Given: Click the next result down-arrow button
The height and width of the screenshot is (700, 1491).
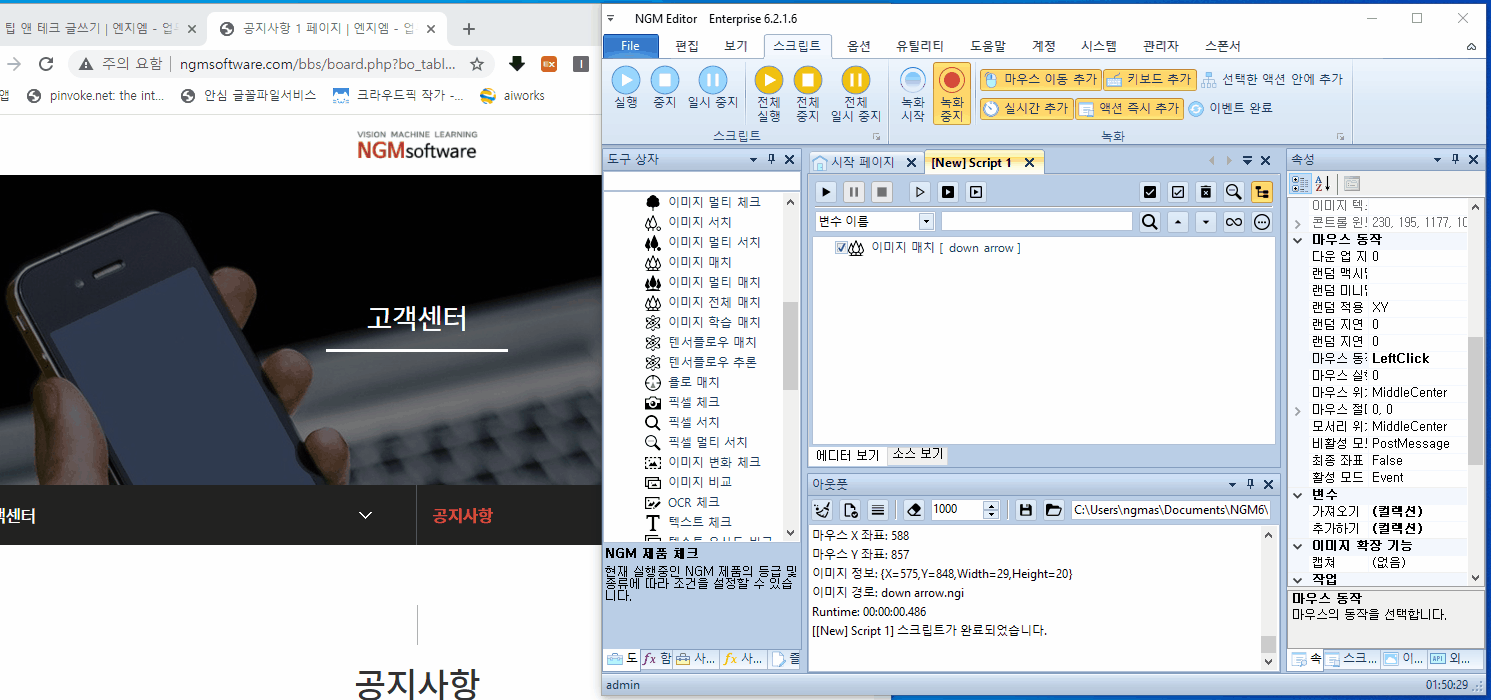Looking at the screenshot, I should (1206, 222).
